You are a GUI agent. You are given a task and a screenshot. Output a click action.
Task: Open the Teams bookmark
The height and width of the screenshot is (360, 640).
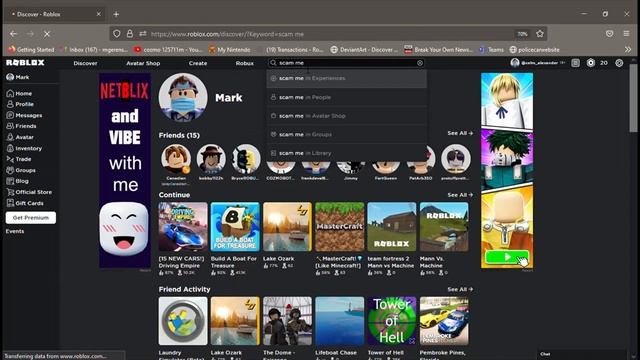491,50
